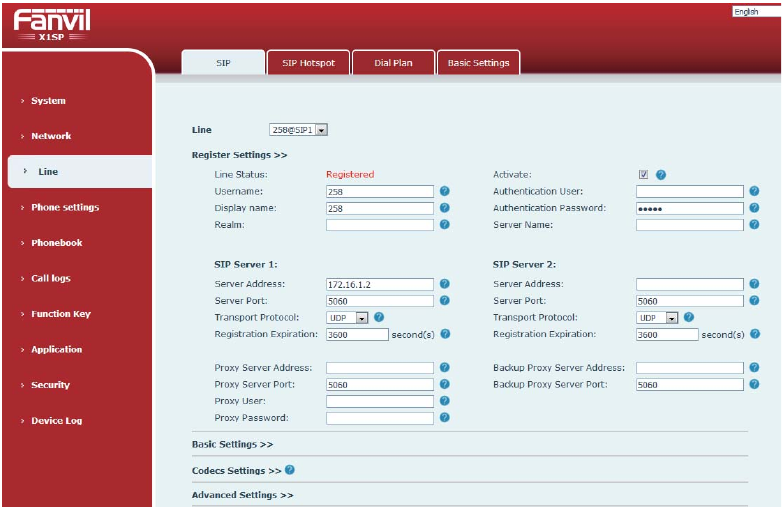Click help icon for SIP Server 2 address
Screen dimensions: 782x507
click(x=754, y=284)
